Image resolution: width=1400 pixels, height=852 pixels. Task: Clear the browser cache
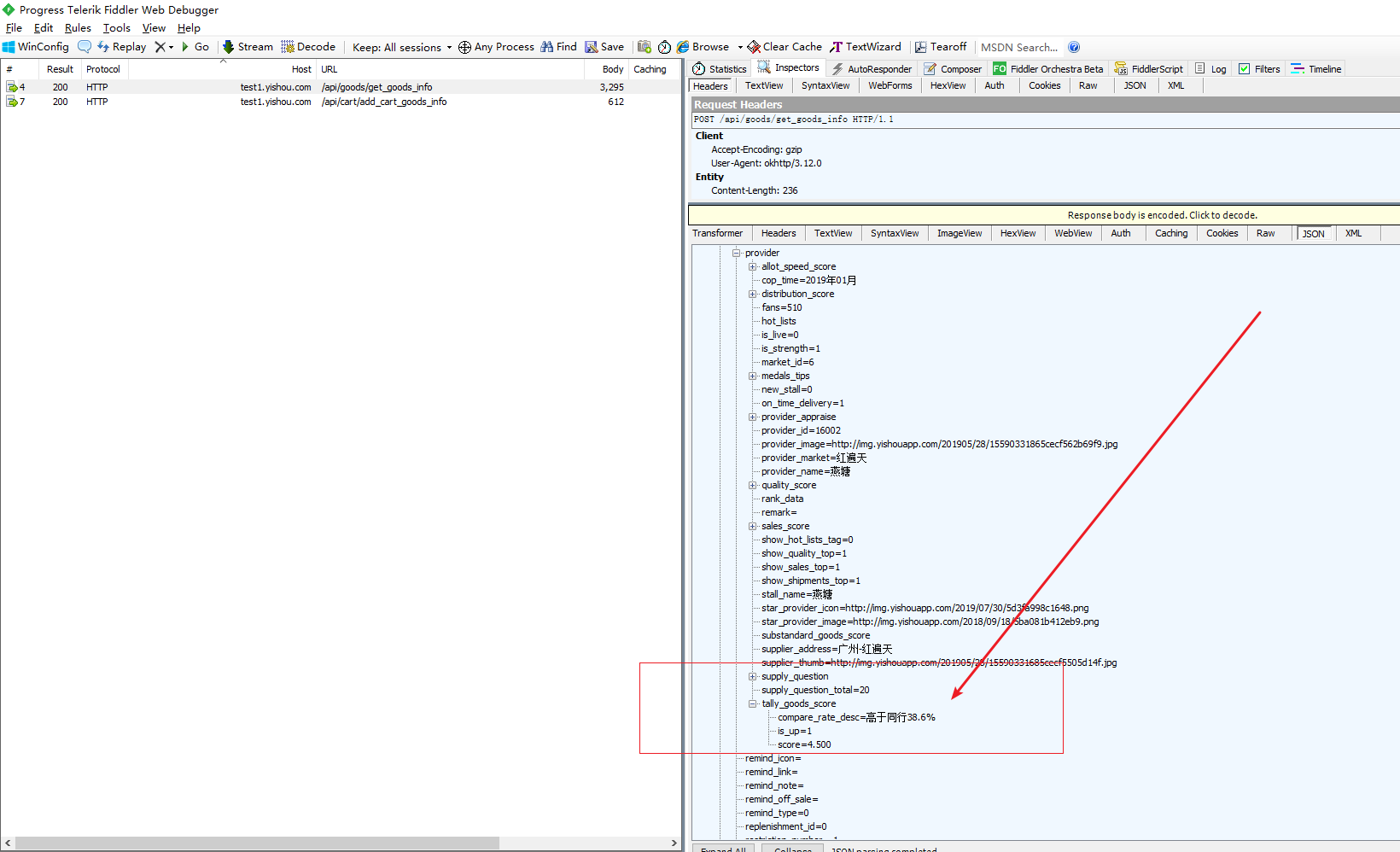click(x=785, y=47)
